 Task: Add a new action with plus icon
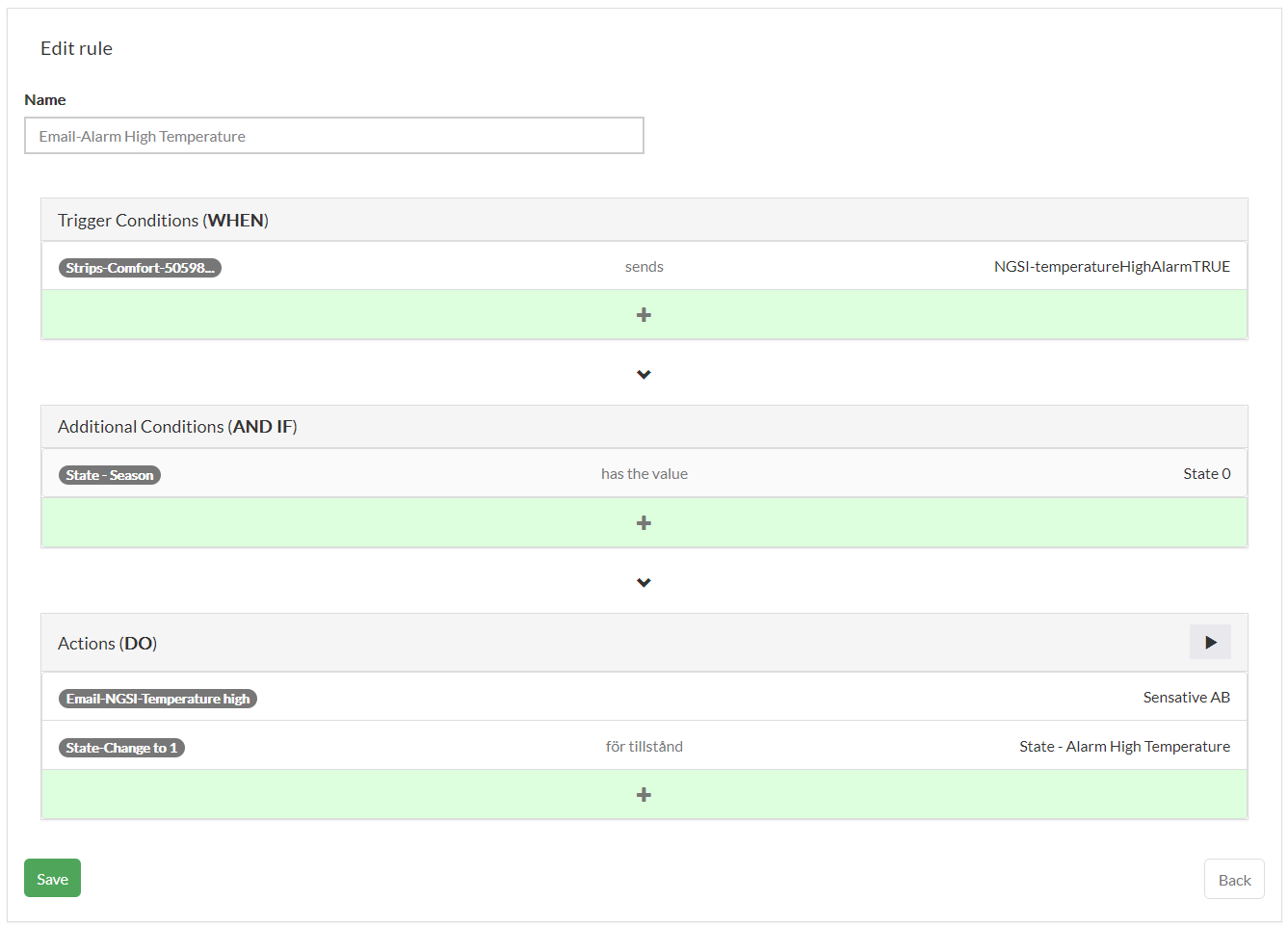coord(644,795)
